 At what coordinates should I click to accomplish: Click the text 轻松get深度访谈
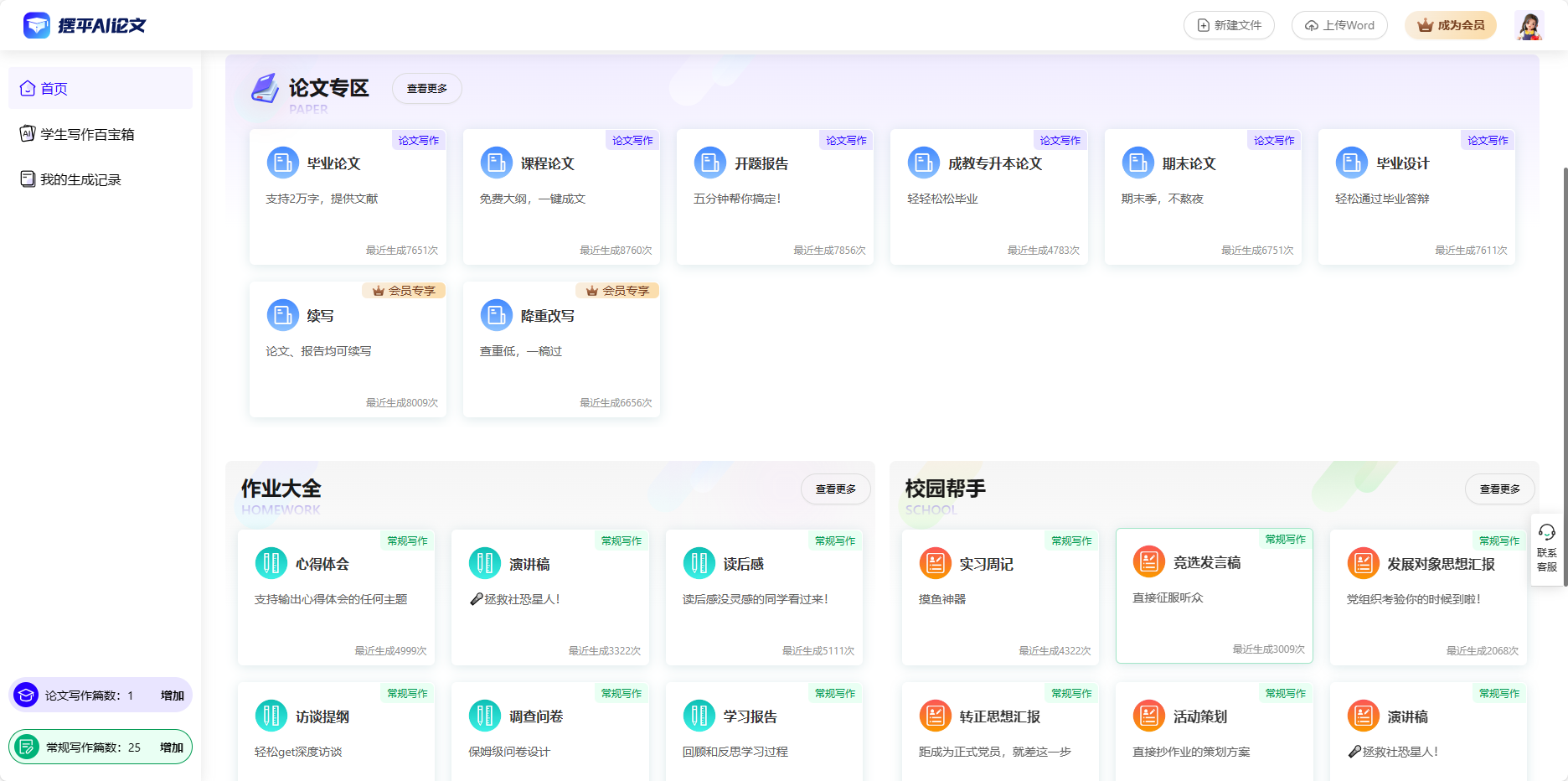(298, 752)
